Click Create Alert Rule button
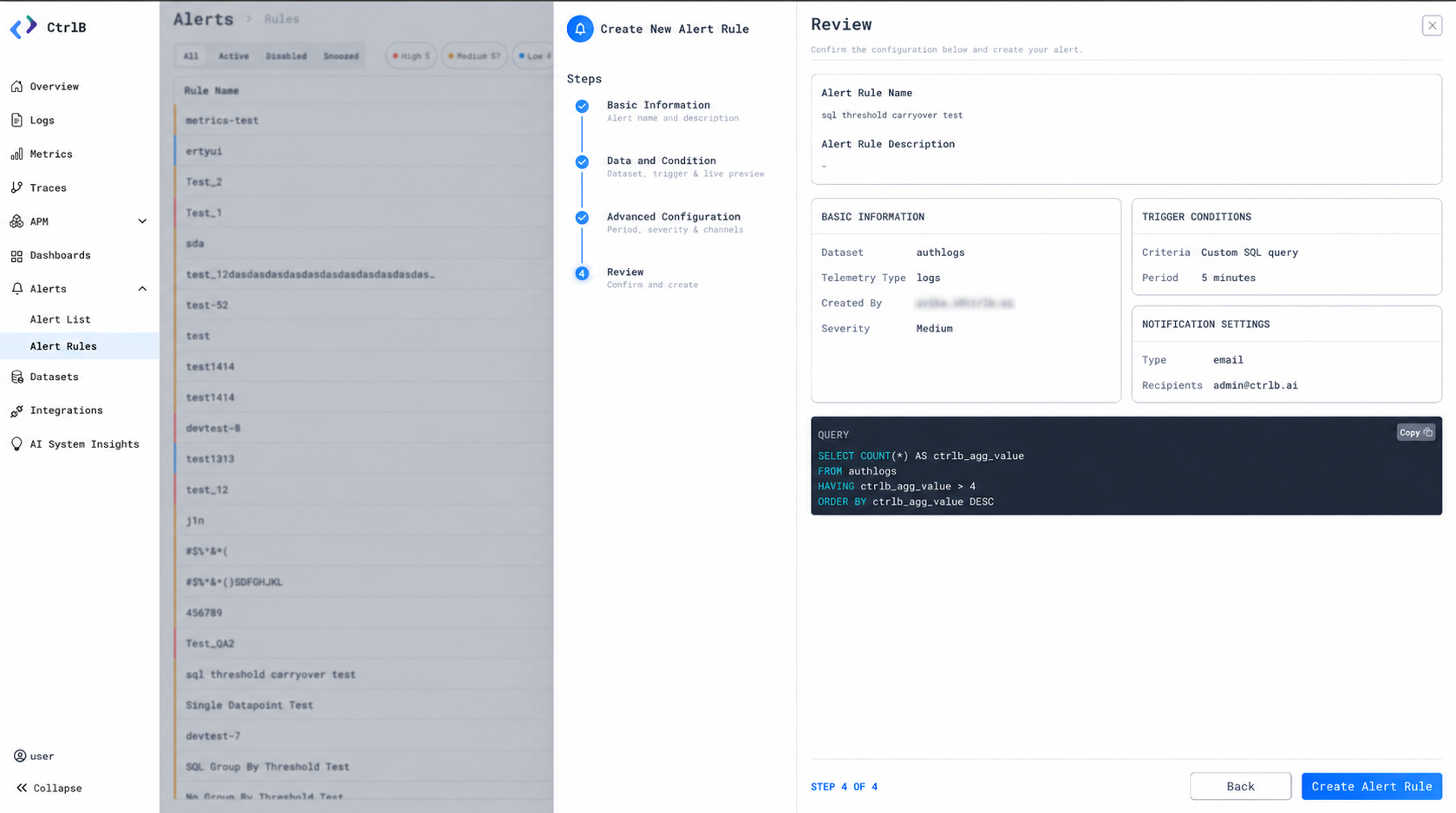 (1372, 786)
